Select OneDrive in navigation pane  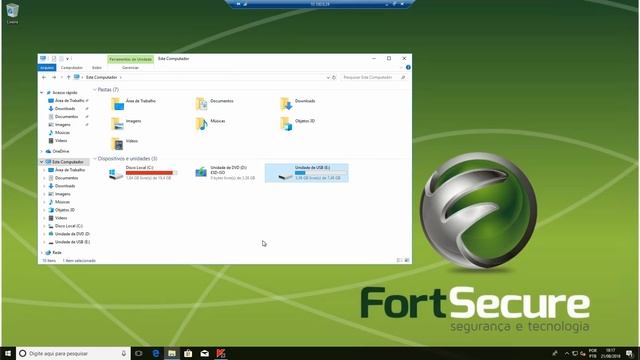(x=60, y=151)
